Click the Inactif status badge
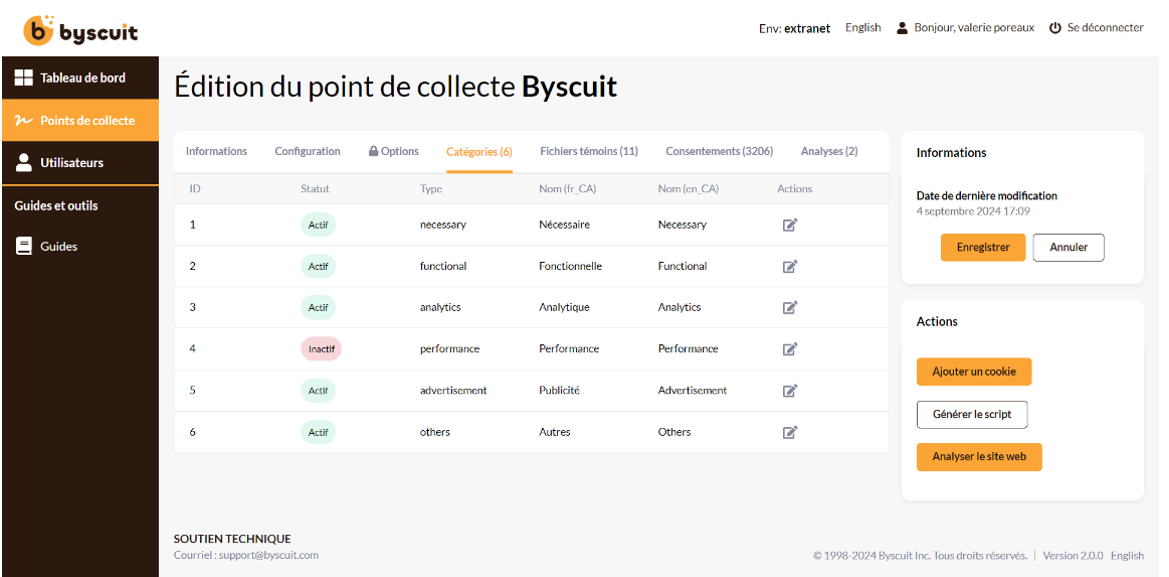This screenshot has width=1169, height=577. tap(321, 349)
